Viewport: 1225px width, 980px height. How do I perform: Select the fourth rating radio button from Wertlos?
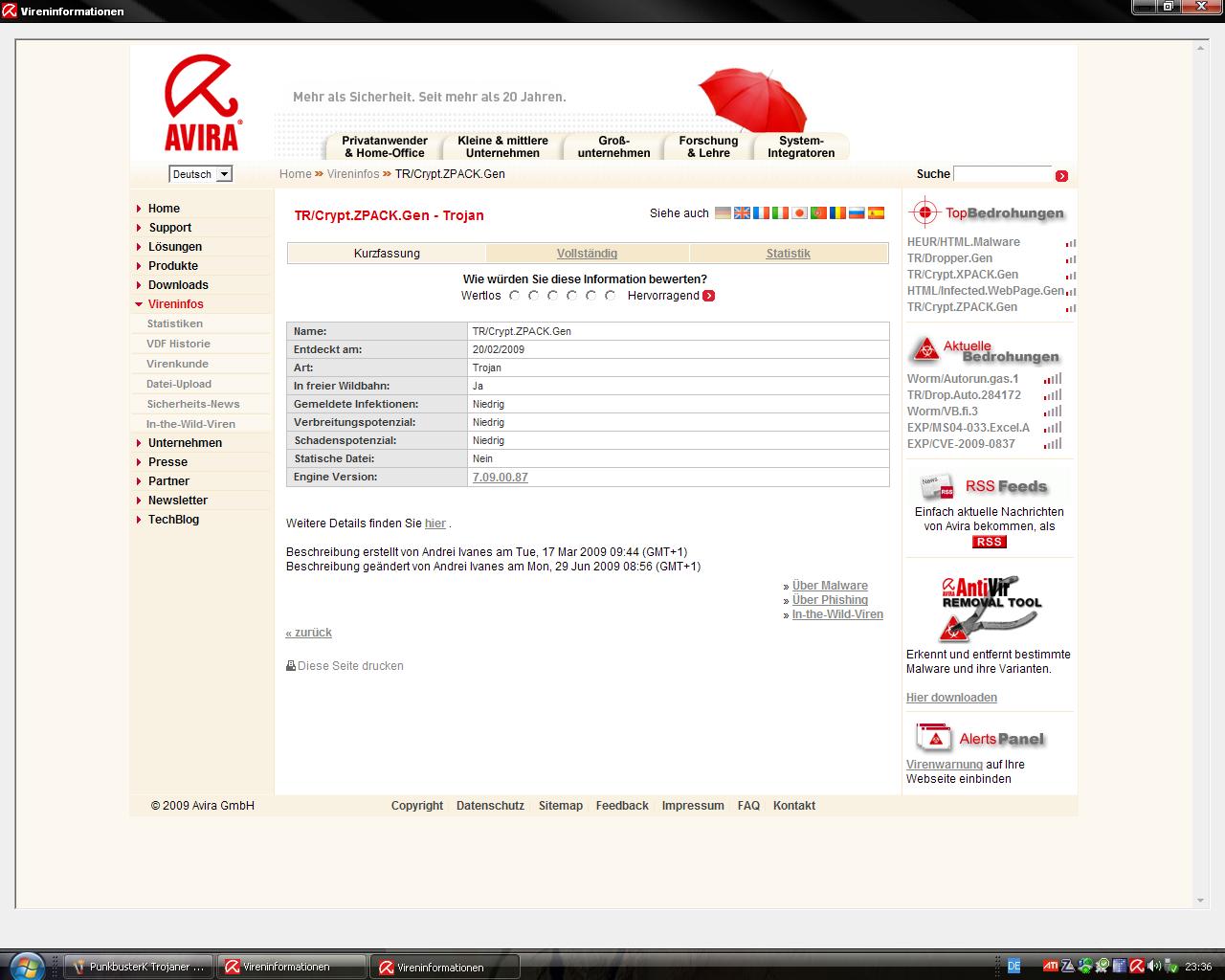[x=572, y=296]
